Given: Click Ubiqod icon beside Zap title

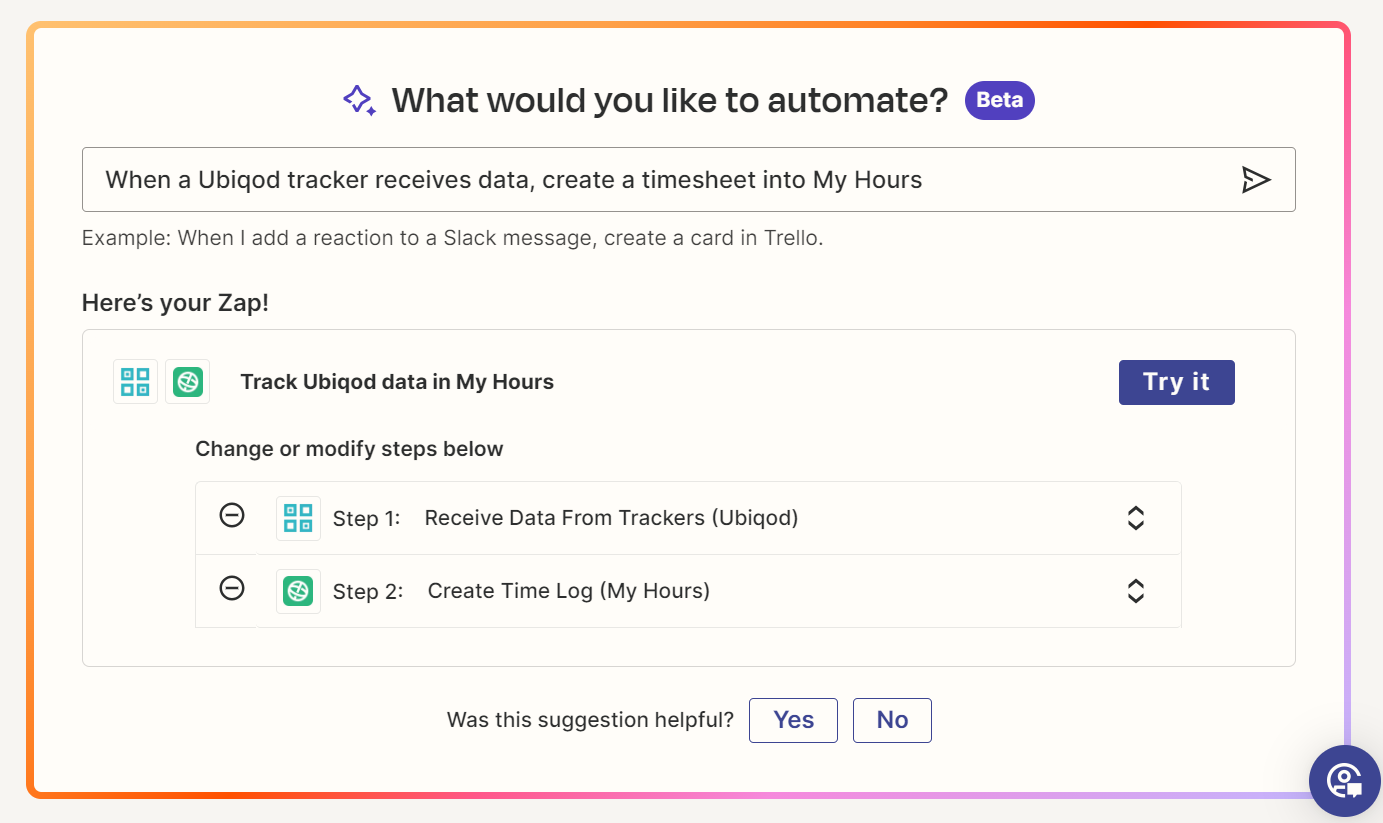Looking at the screenshot, I should (135, 381).
